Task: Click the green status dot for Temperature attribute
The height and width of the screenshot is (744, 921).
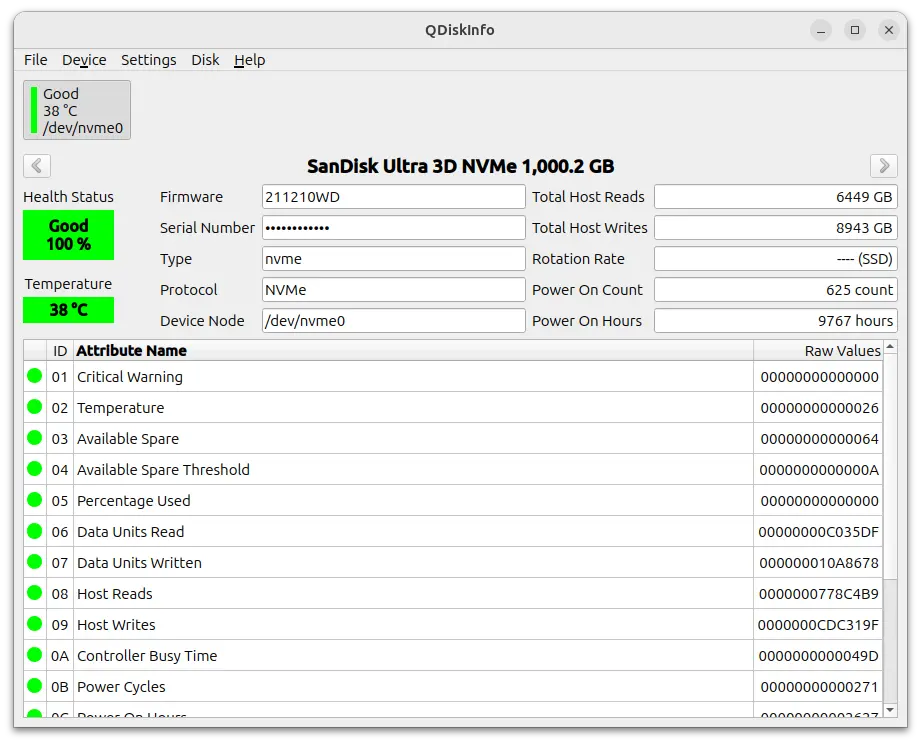Action: (35, 407)
